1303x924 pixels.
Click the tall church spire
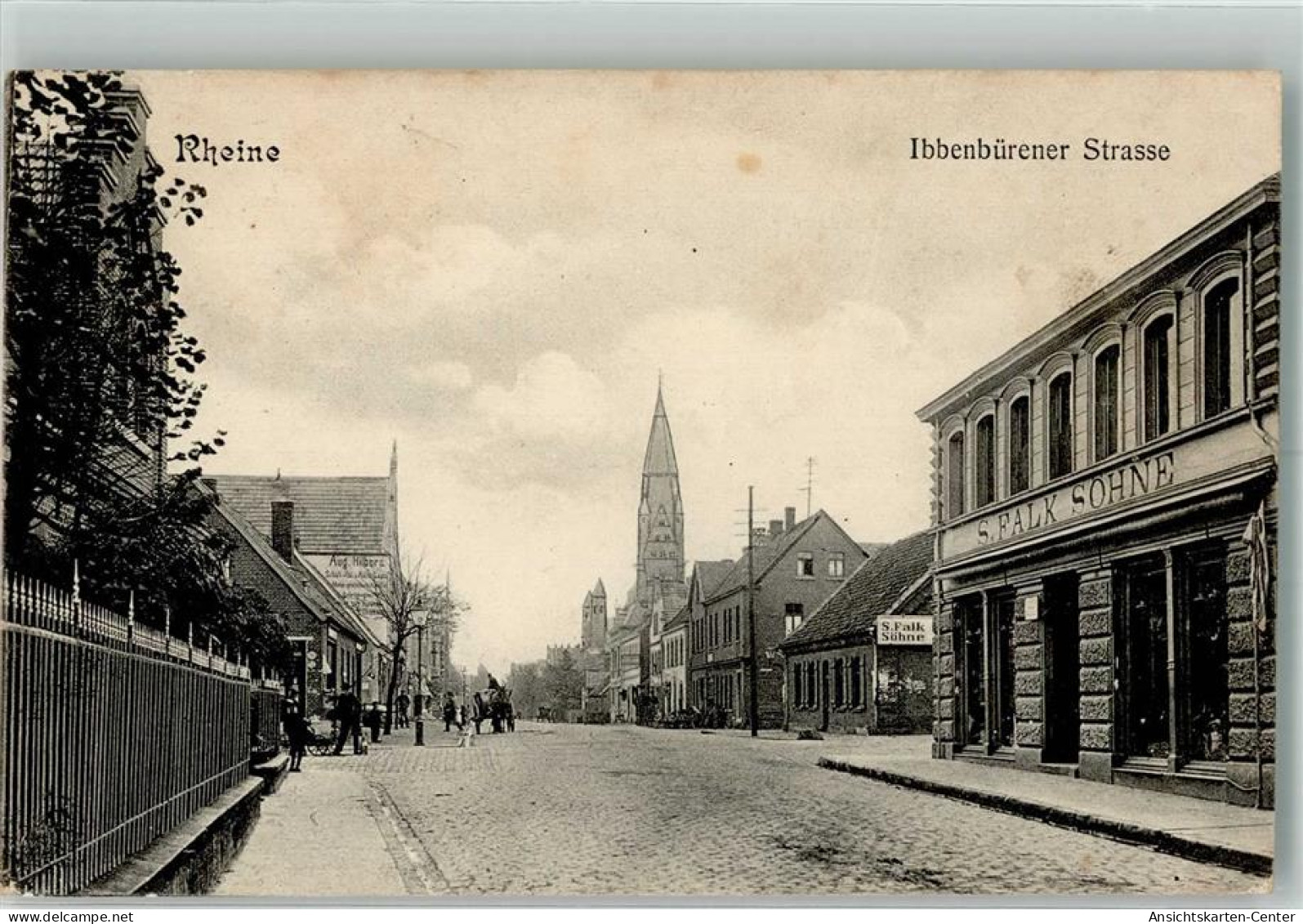click(660, 482)
